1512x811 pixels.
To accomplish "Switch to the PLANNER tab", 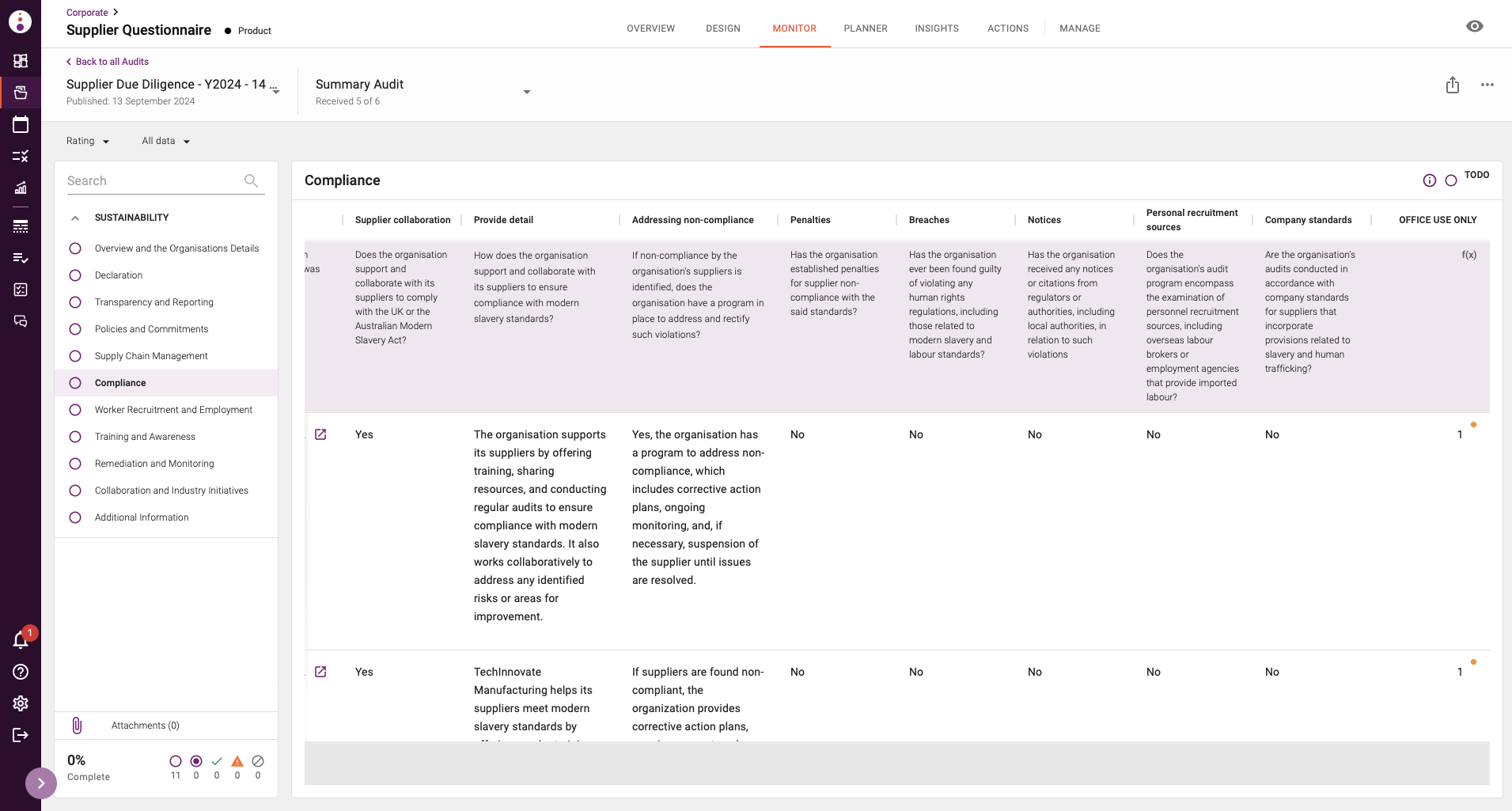I will point(866,28).
